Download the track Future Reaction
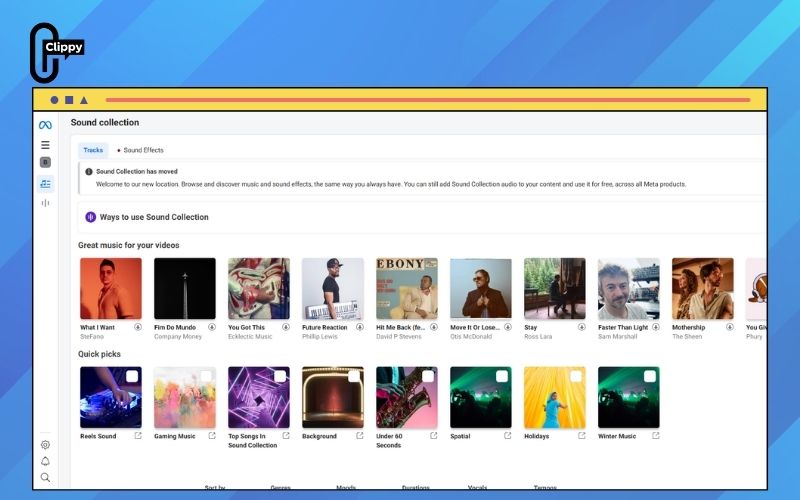The width and height of the screenshot is (800, 500). pyautogui.click(x=360, y=327)
